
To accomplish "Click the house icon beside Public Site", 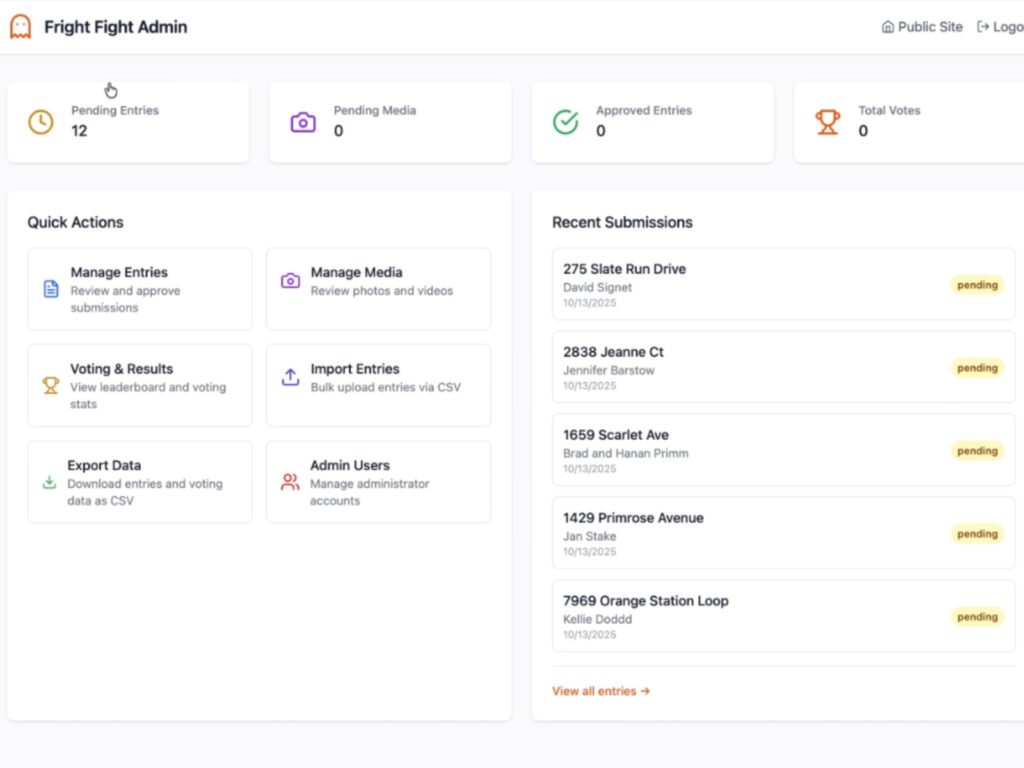I will click(888, 27).
